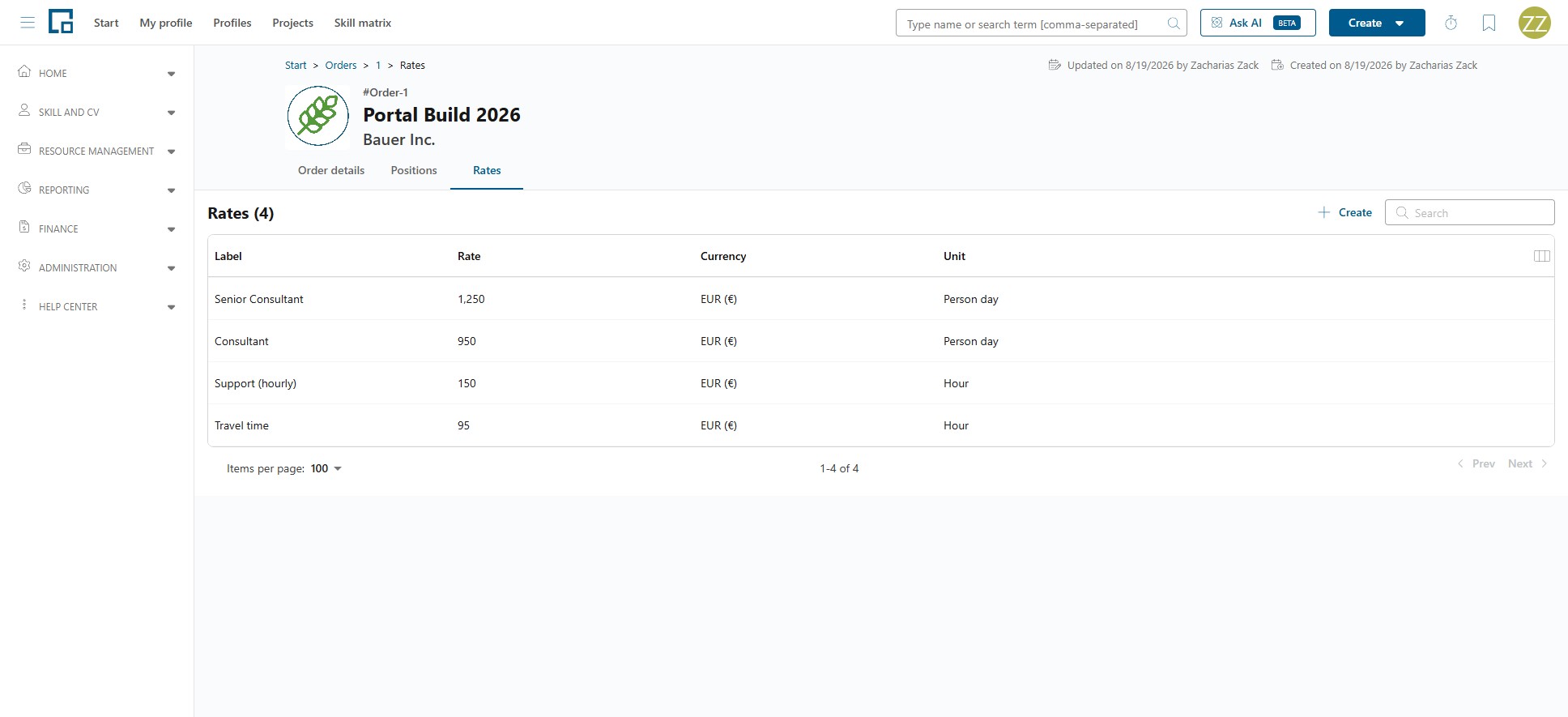Expand the FINANCE sidebar section
The height and width of the screenshot is (717, 1568).
171,229
